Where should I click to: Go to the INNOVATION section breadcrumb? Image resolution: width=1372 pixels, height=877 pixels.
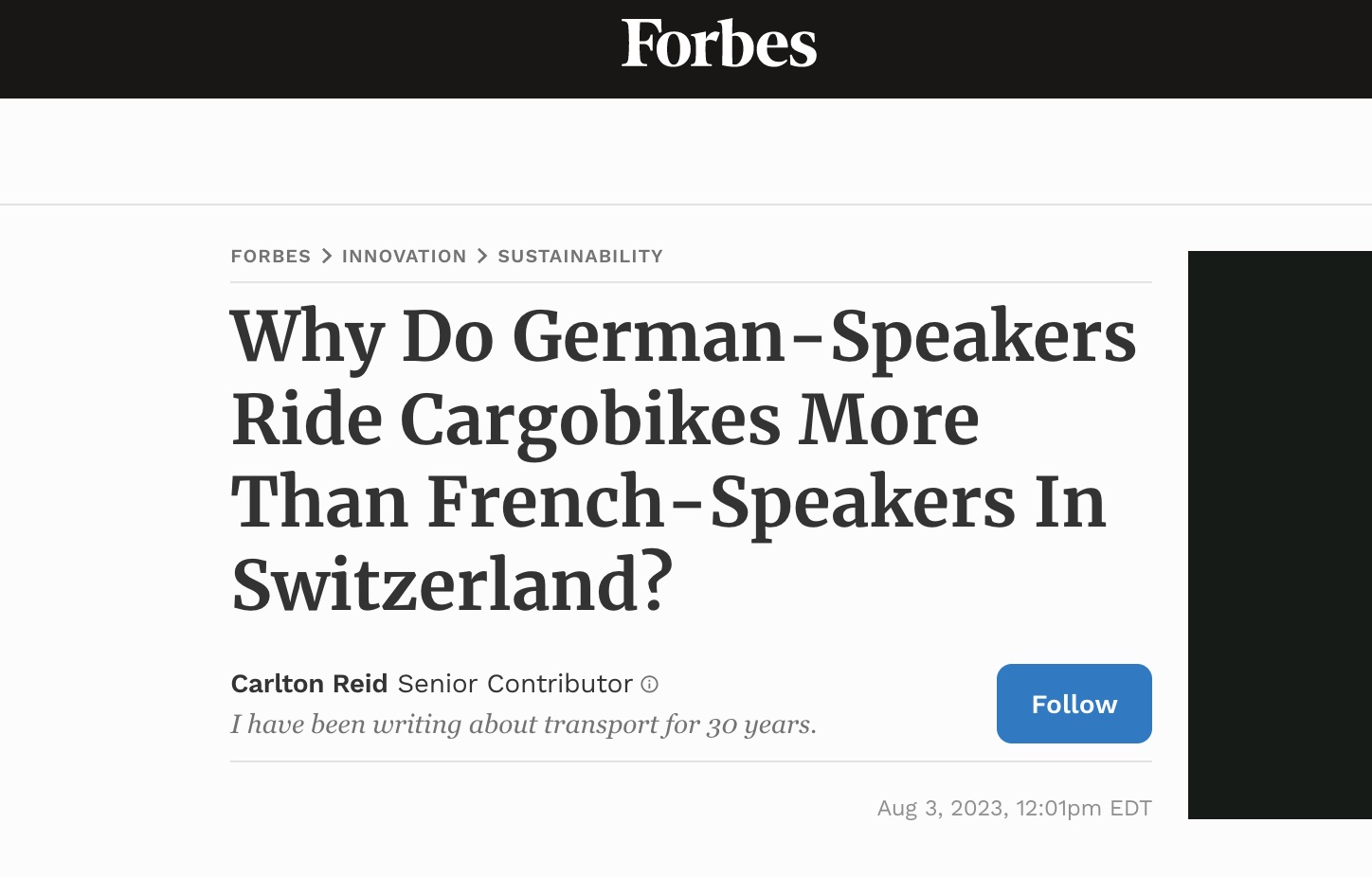[x=404, y=256]
